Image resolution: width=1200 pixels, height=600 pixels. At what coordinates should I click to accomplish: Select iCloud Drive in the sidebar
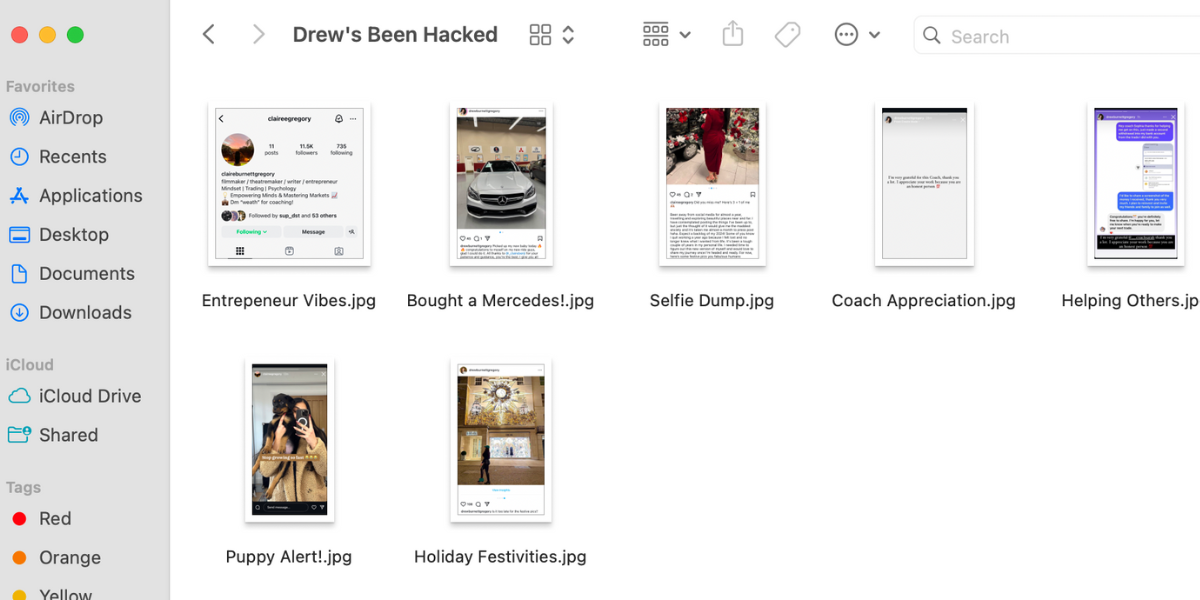click(89, 396)
